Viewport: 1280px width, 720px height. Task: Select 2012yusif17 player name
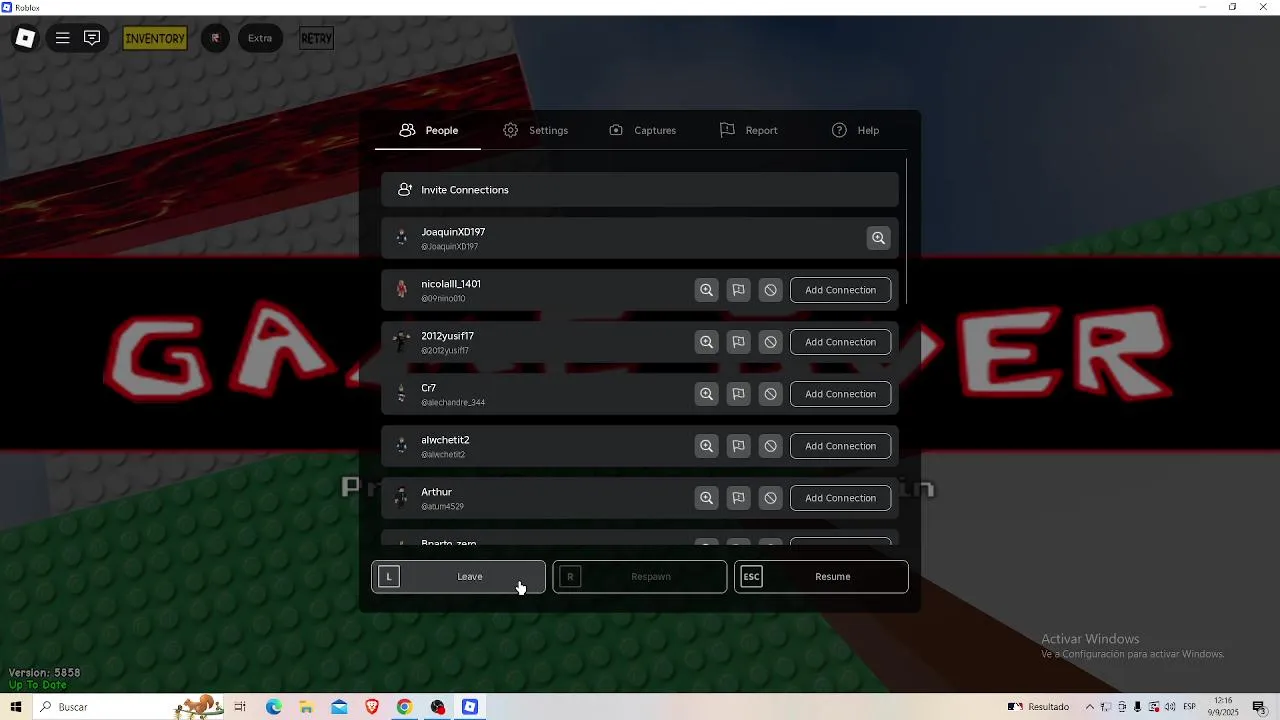[x=447, y=336]
